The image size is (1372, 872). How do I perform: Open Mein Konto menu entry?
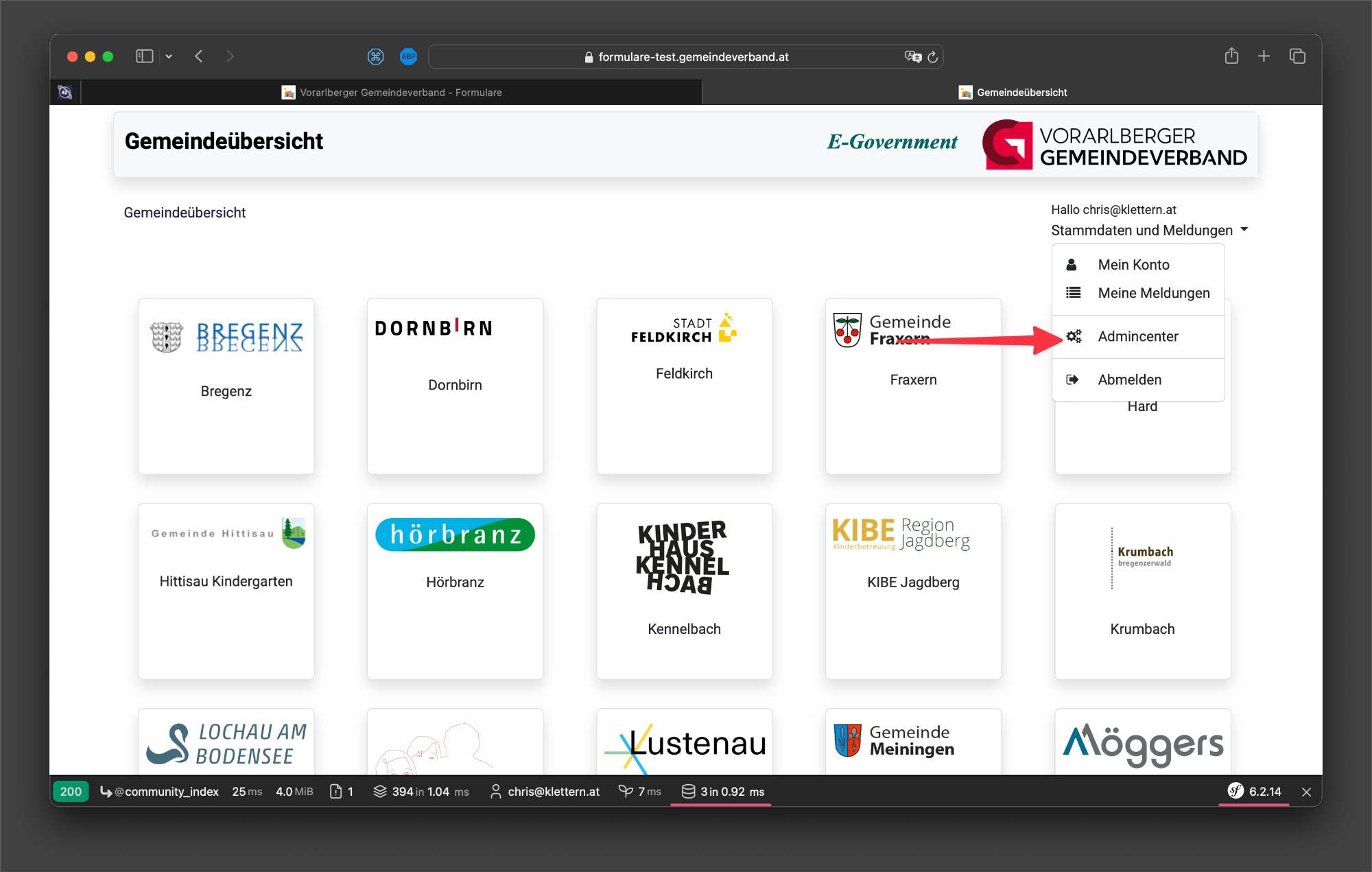(1138, 265)
